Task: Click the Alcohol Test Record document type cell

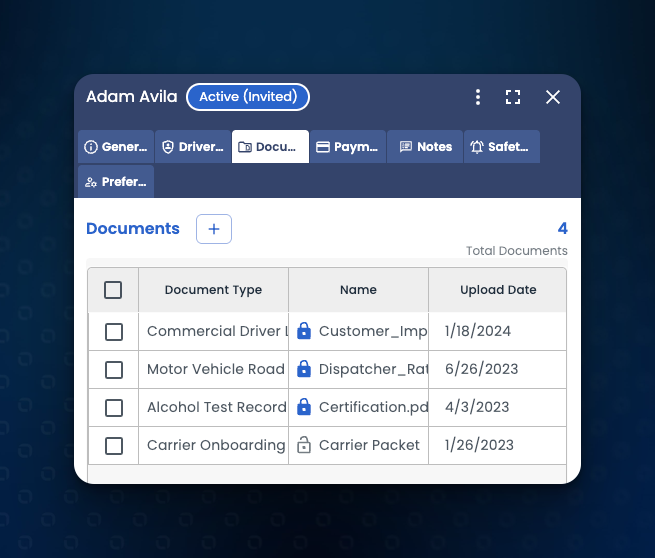Action: (x=213, y=407)
